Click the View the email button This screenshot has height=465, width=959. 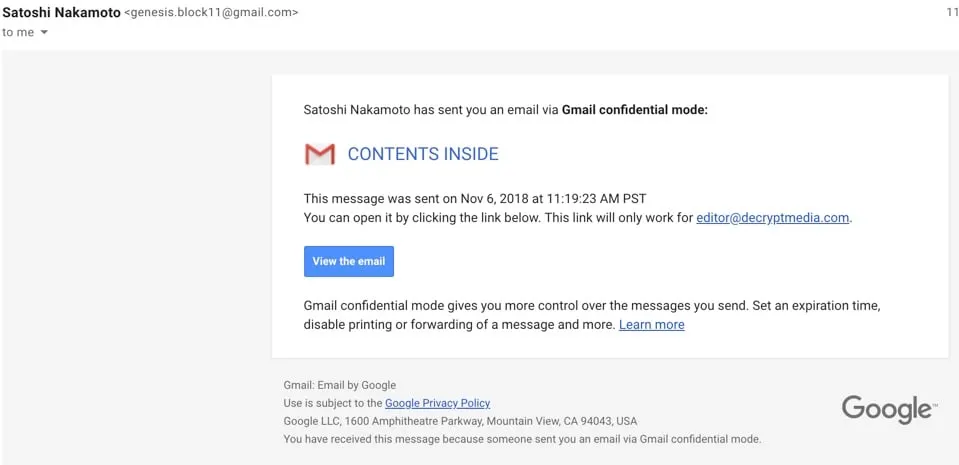tap(349, 261)
